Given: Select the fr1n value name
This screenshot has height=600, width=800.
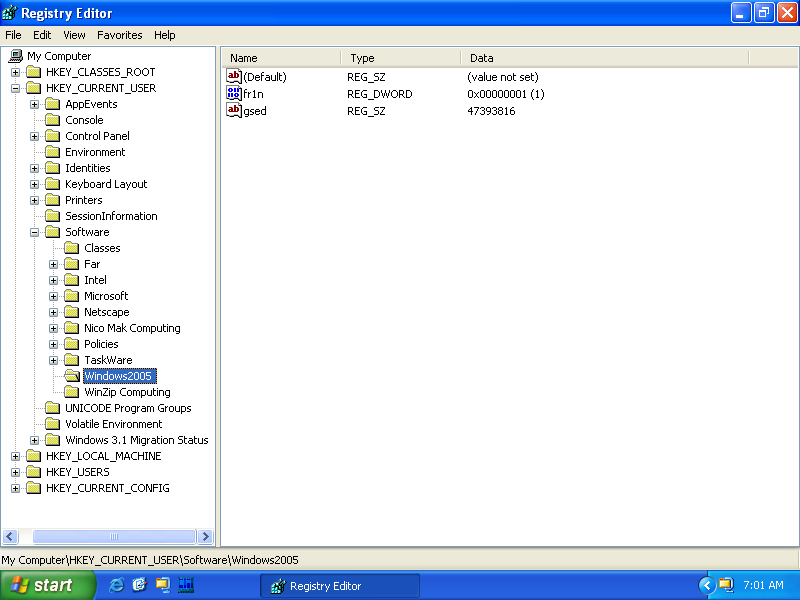Looking at the screenshot, I should point(254,94).
